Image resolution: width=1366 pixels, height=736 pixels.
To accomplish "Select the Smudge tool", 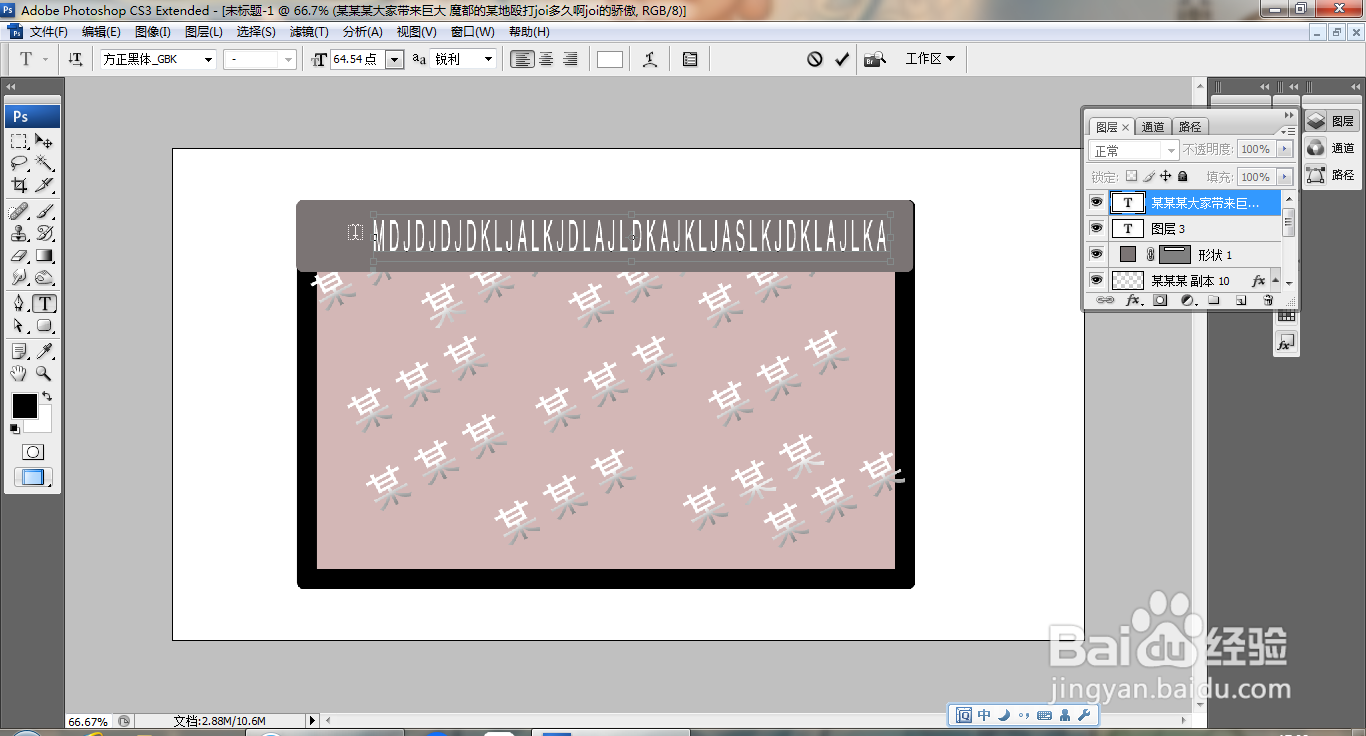I will click(19, 278).
